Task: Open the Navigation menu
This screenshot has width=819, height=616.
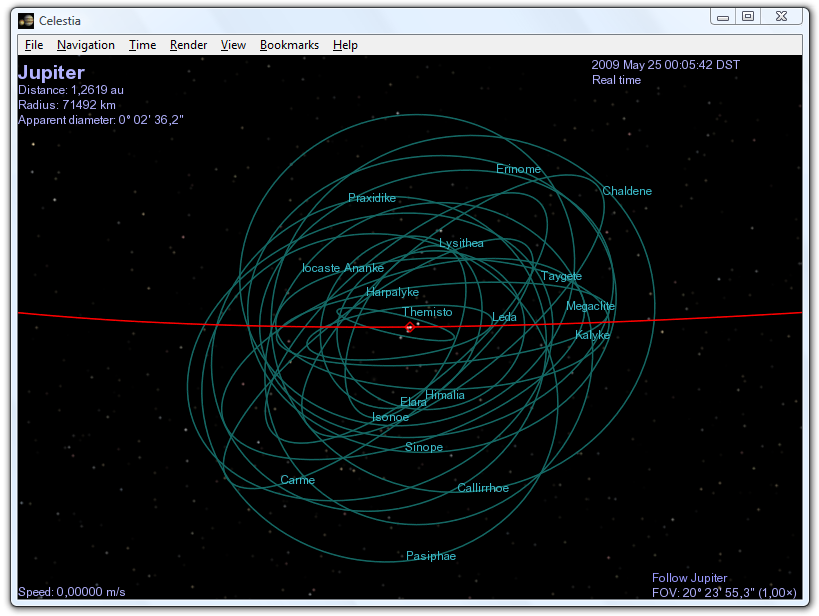Action: click(86, 45)
